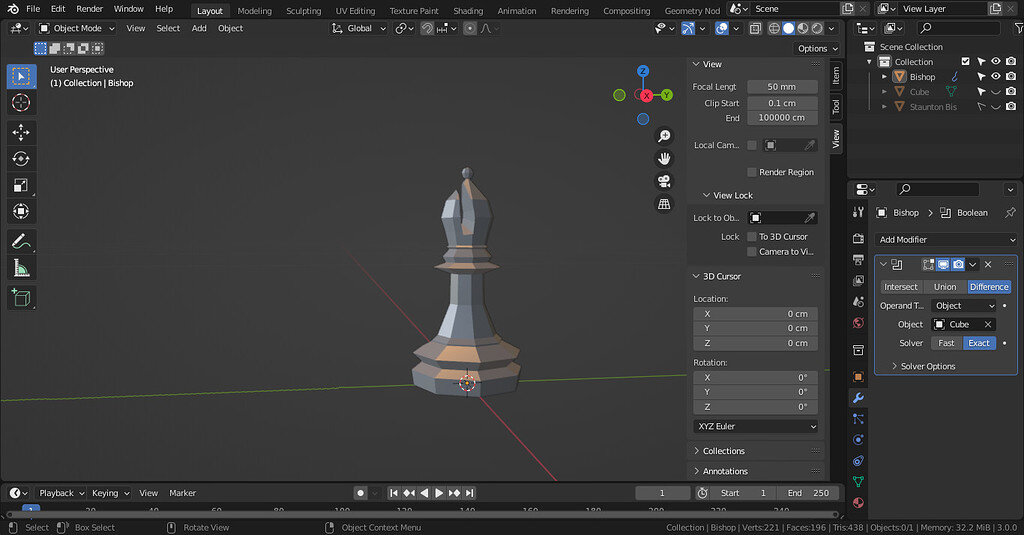Hide the Bishop object in the outliner
1024x535 pixels.
point(995,76)
